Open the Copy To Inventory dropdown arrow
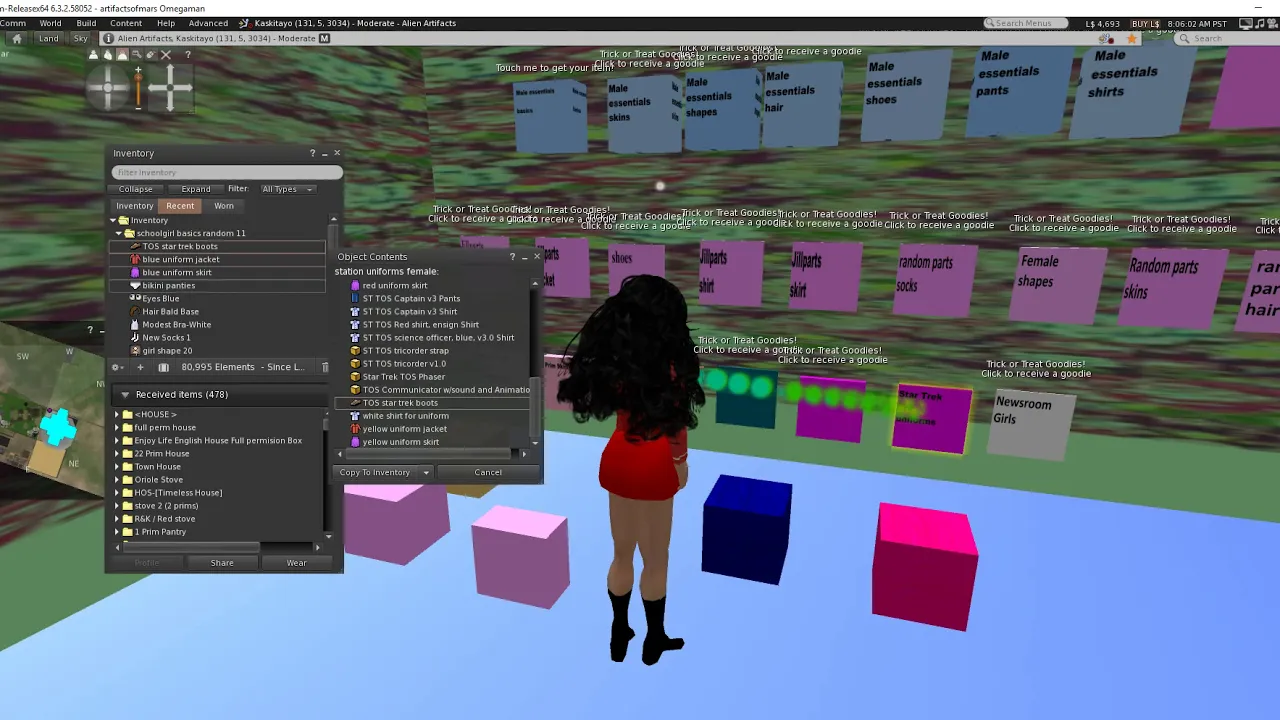Screen dimensions: 1280x720 click(x=426, y=473)
